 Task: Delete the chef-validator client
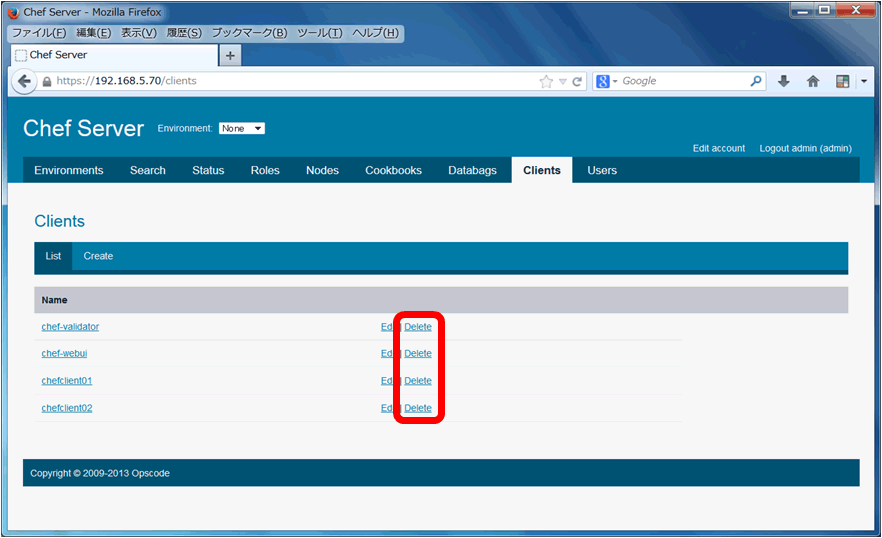(x=418, y=327)
